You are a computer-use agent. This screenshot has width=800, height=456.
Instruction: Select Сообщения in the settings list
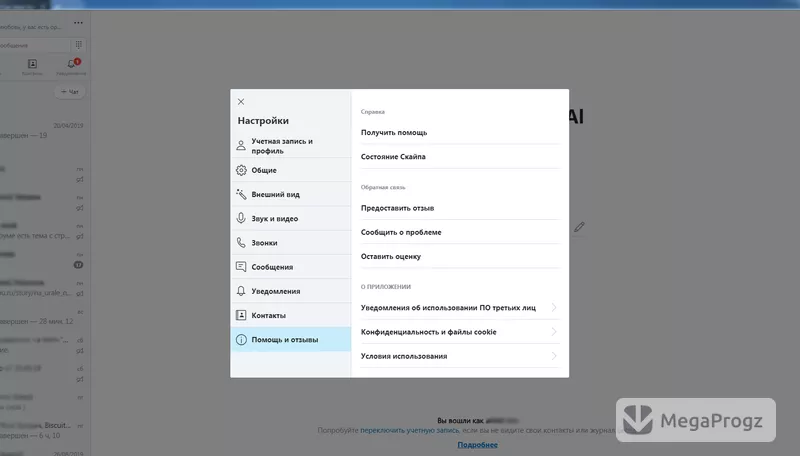[291, 267]
